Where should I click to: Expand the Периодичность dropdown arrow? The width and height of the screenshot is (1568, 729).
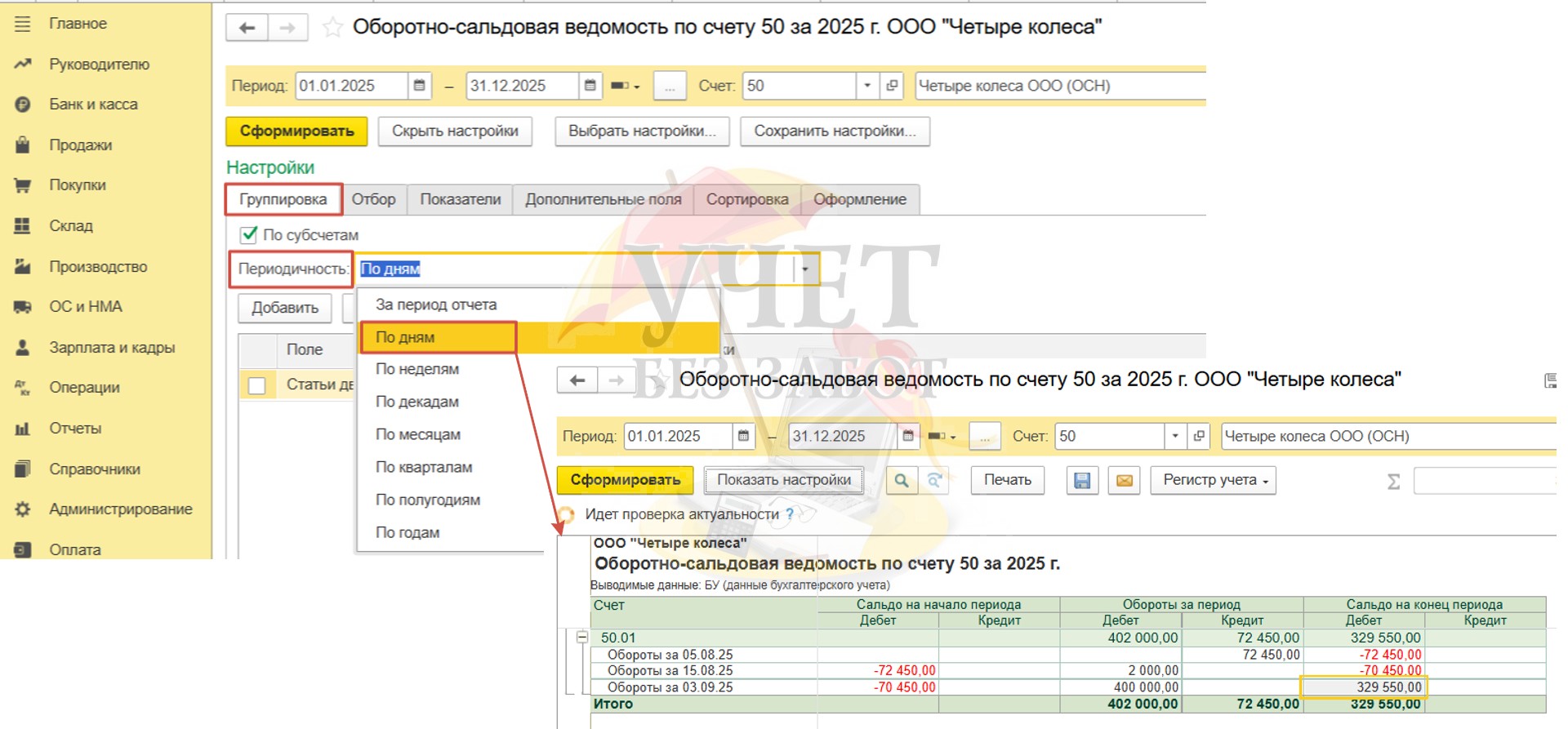805,269
